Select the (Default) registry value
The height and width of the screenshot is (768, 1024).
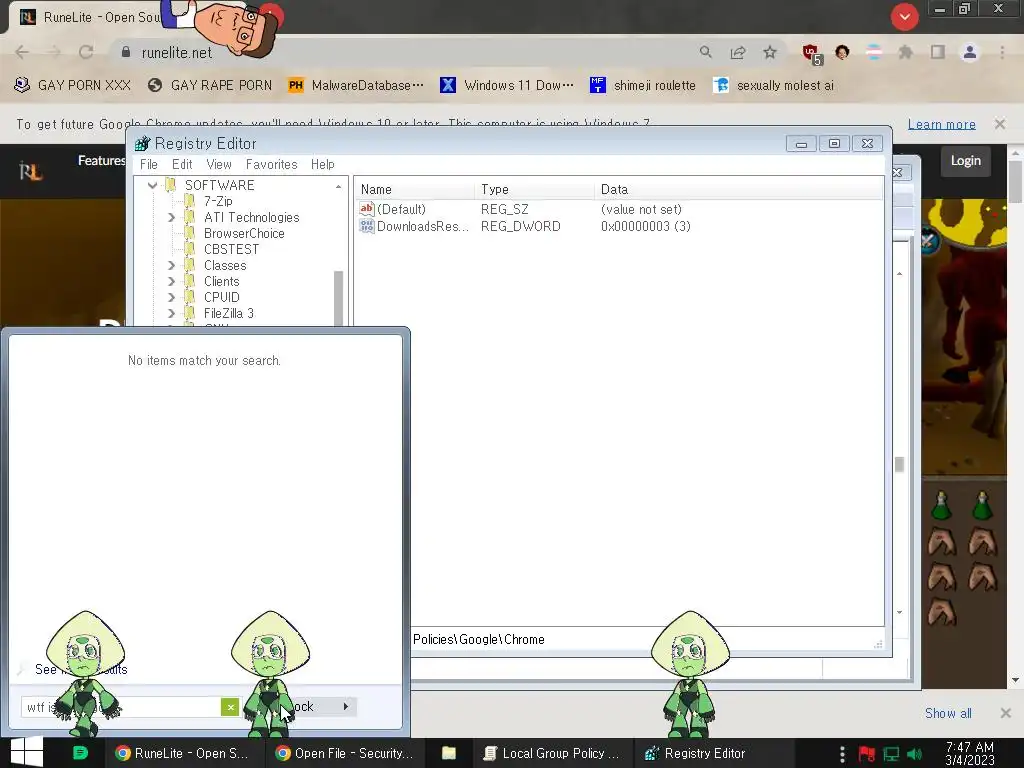tap(401, 209)
